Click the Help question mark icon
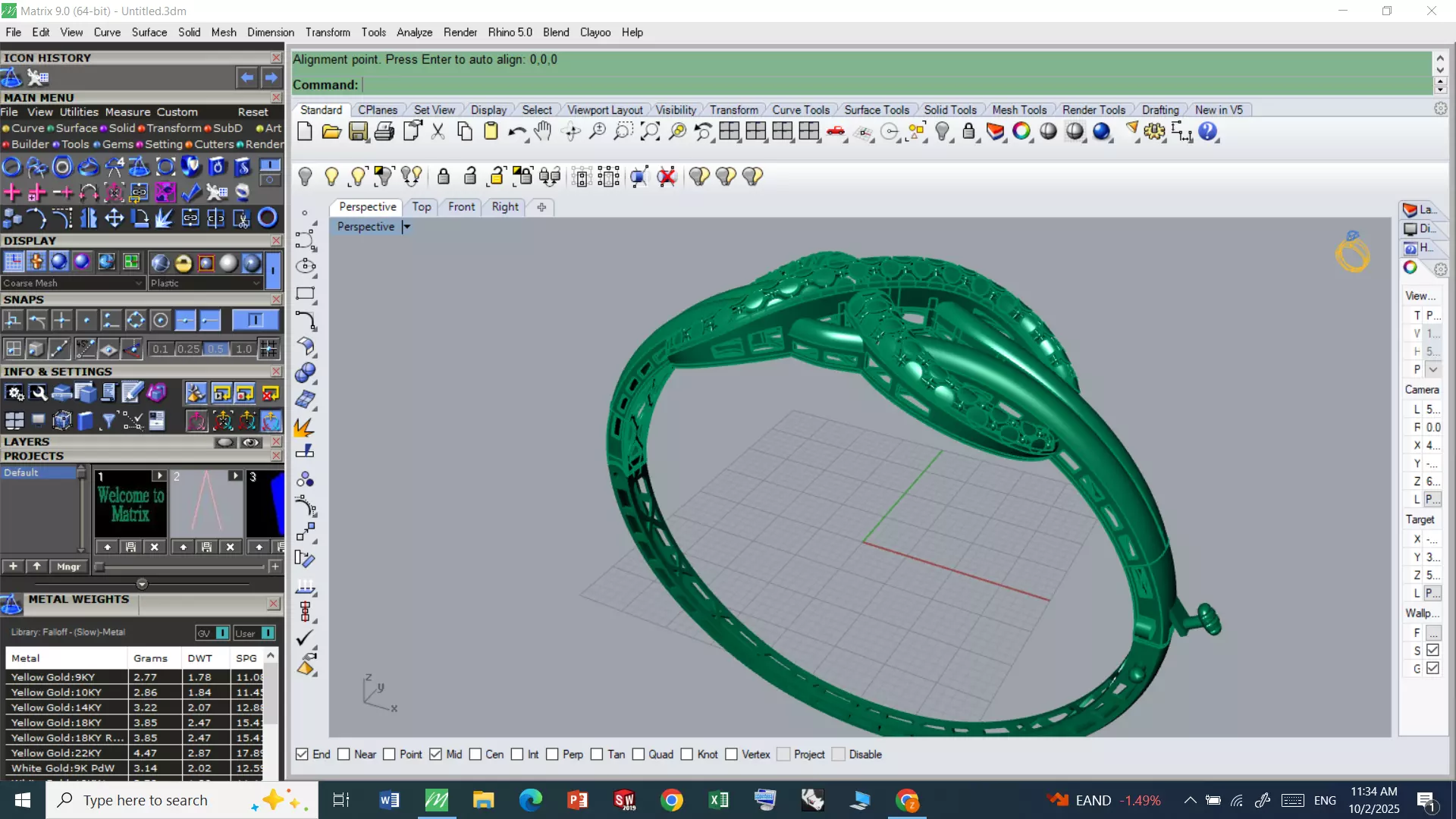The image size is (1456, 819). click(x=1207, y=132)
